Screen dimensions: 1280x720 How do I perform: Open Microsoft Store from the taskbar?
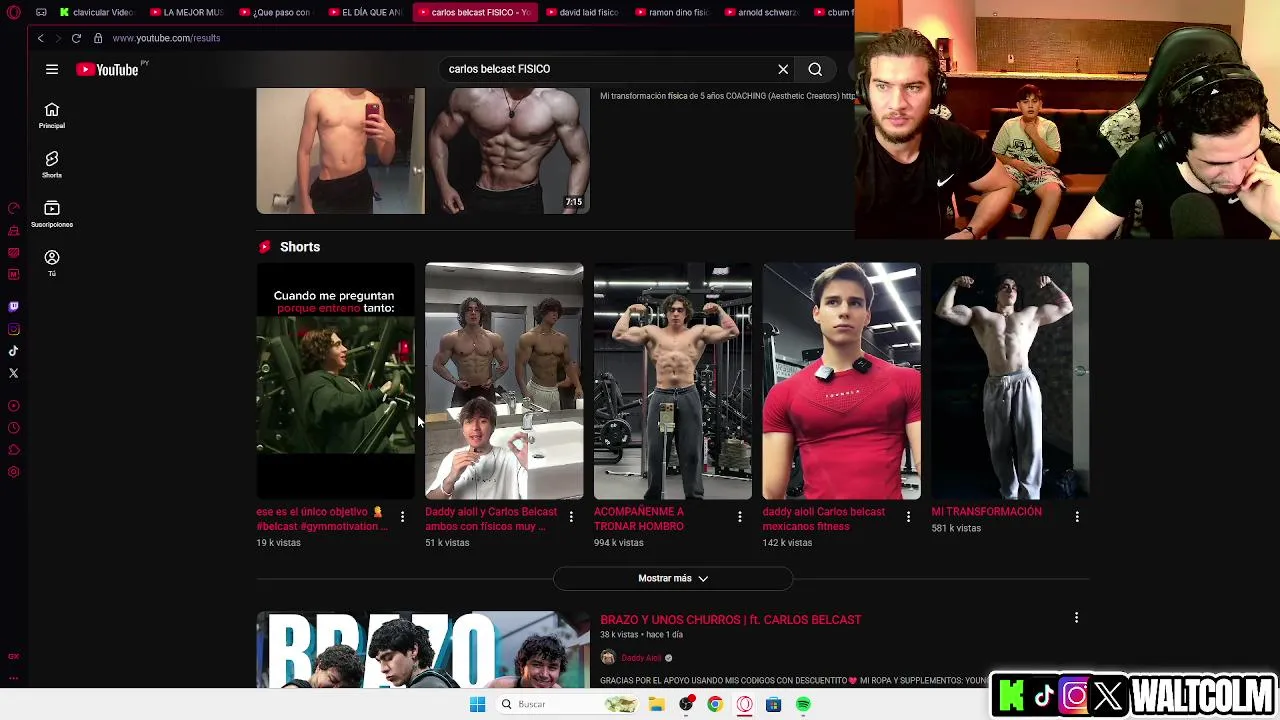tap(773, 704)
